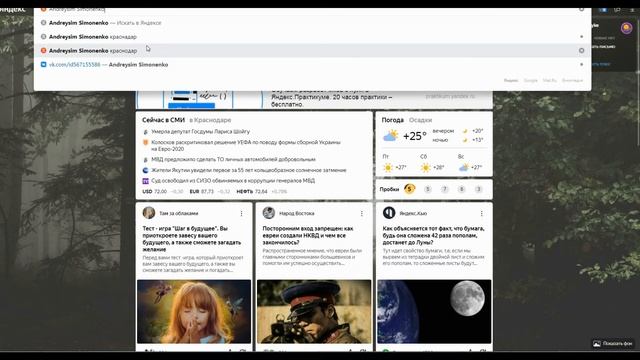Click the praying girl image thumbnail
Viewport: 640px width, 360px height.
tap(194, 311)
